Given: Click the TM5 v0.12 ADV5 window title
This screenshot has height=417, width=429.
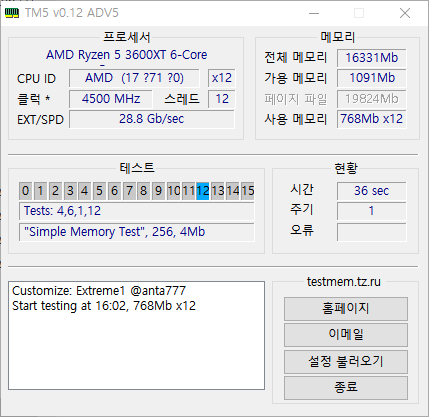Looking at the screenshot, I should click(x=72, y=13).
